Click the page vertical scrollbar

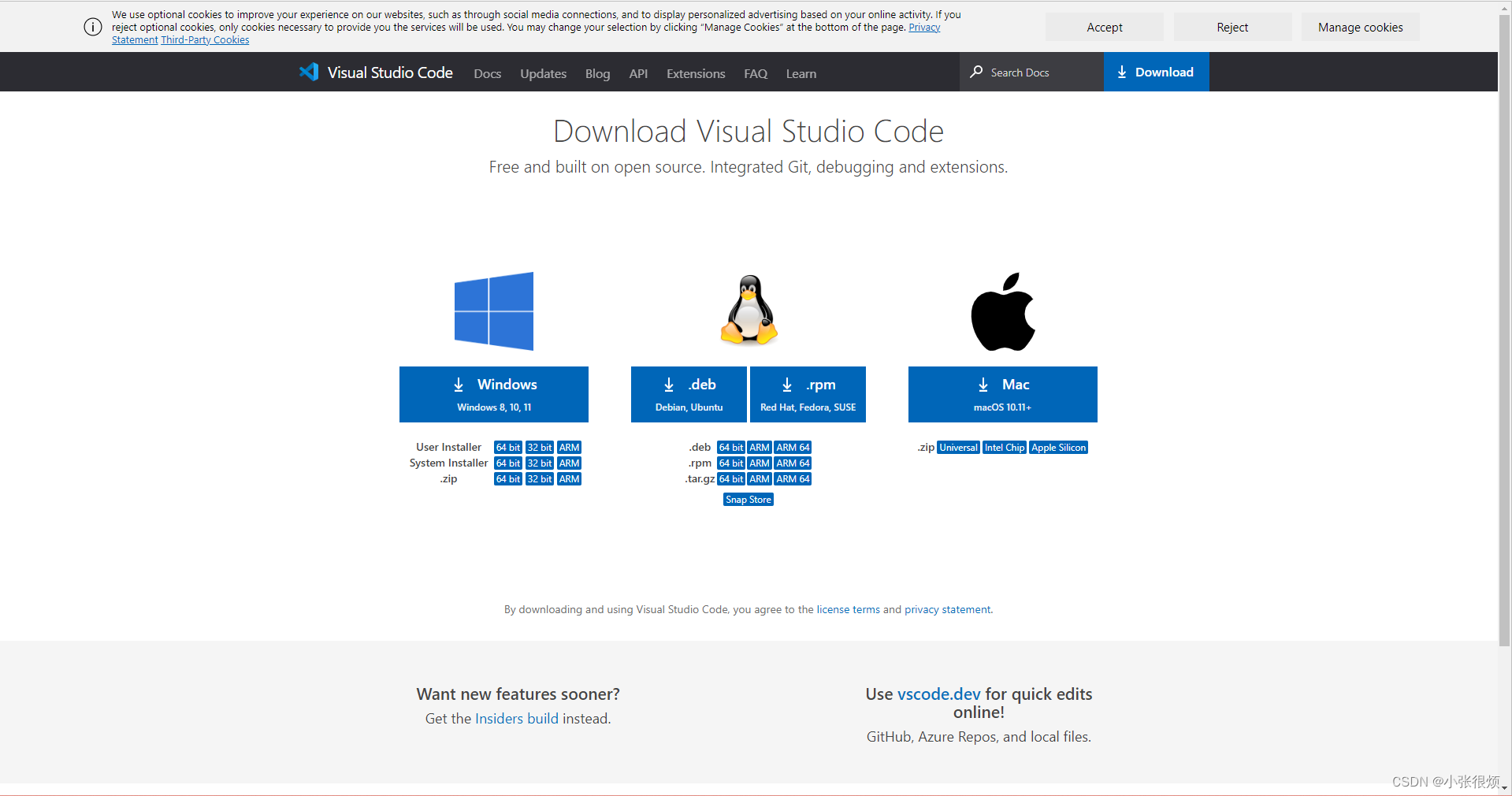(1505, 331)
